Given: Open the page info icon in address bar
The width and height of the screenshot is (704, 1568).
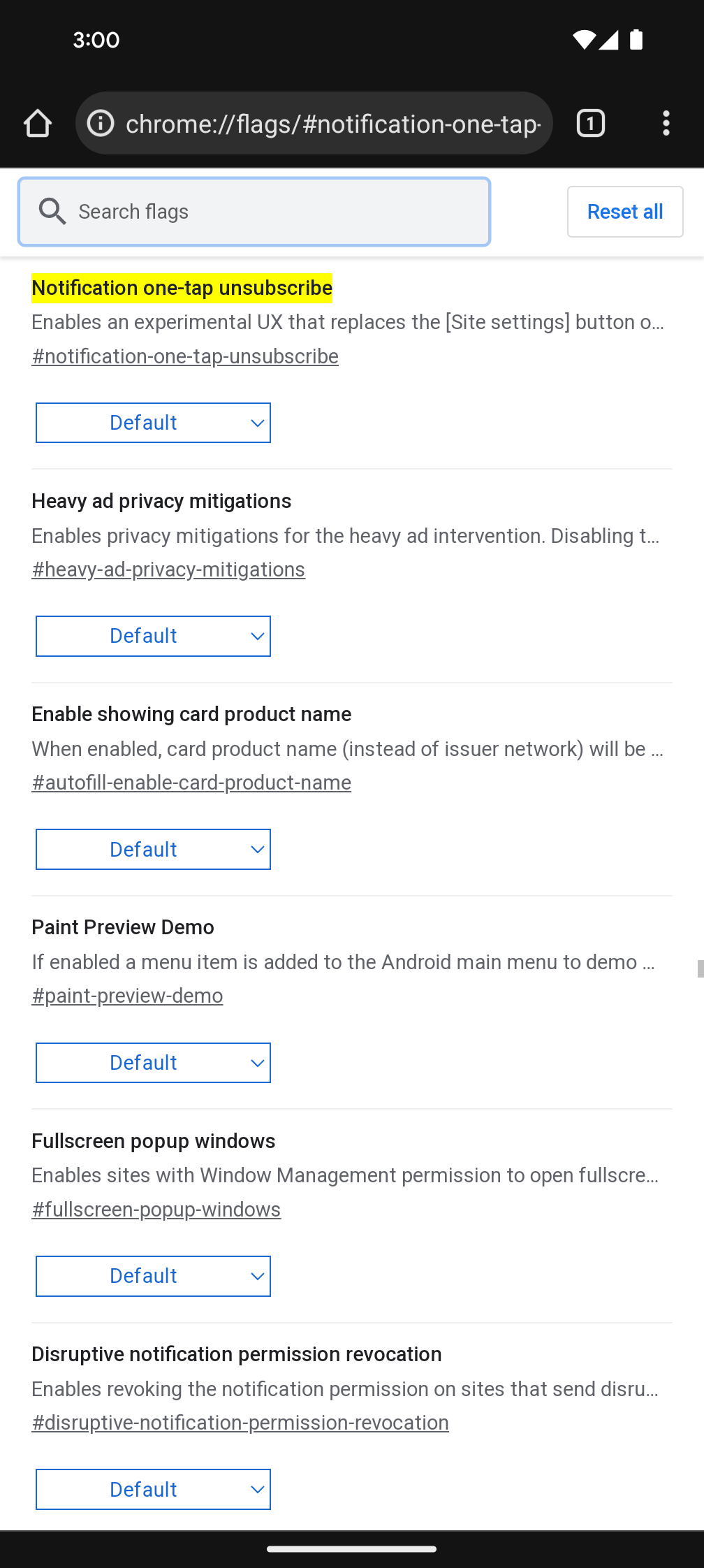Looking at the screenshot, I should 100,123.
